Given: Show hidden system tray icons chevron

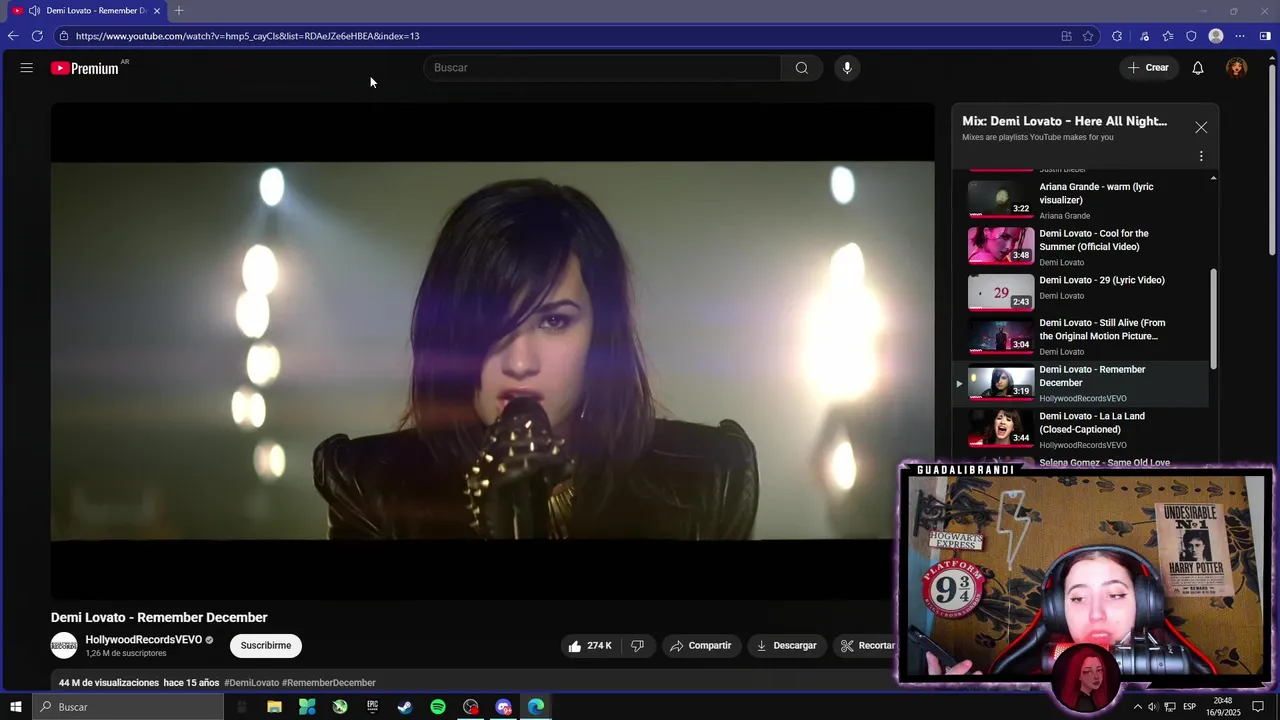Looking at the screenshot, I should 1137,707.
